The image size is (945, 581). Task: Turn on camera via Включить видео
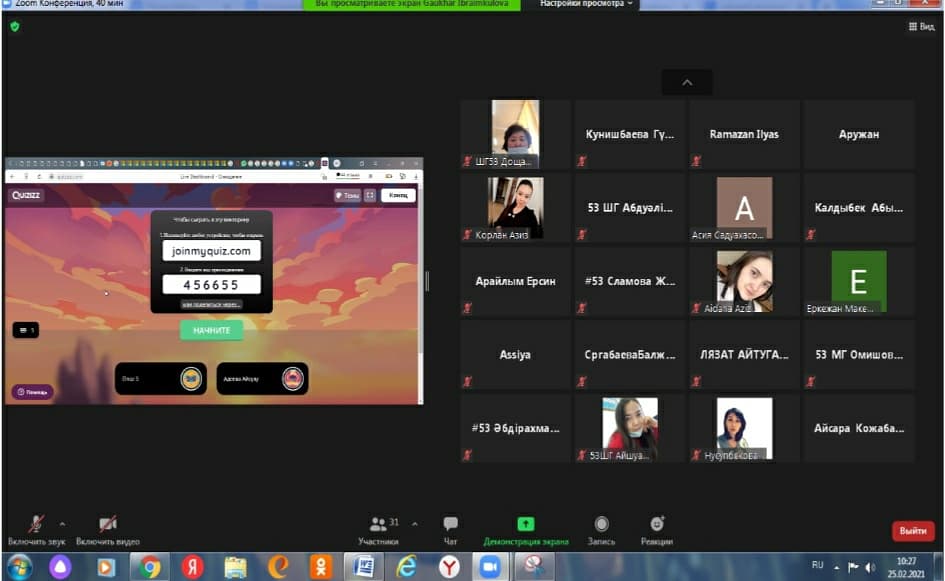click(108, 525)
